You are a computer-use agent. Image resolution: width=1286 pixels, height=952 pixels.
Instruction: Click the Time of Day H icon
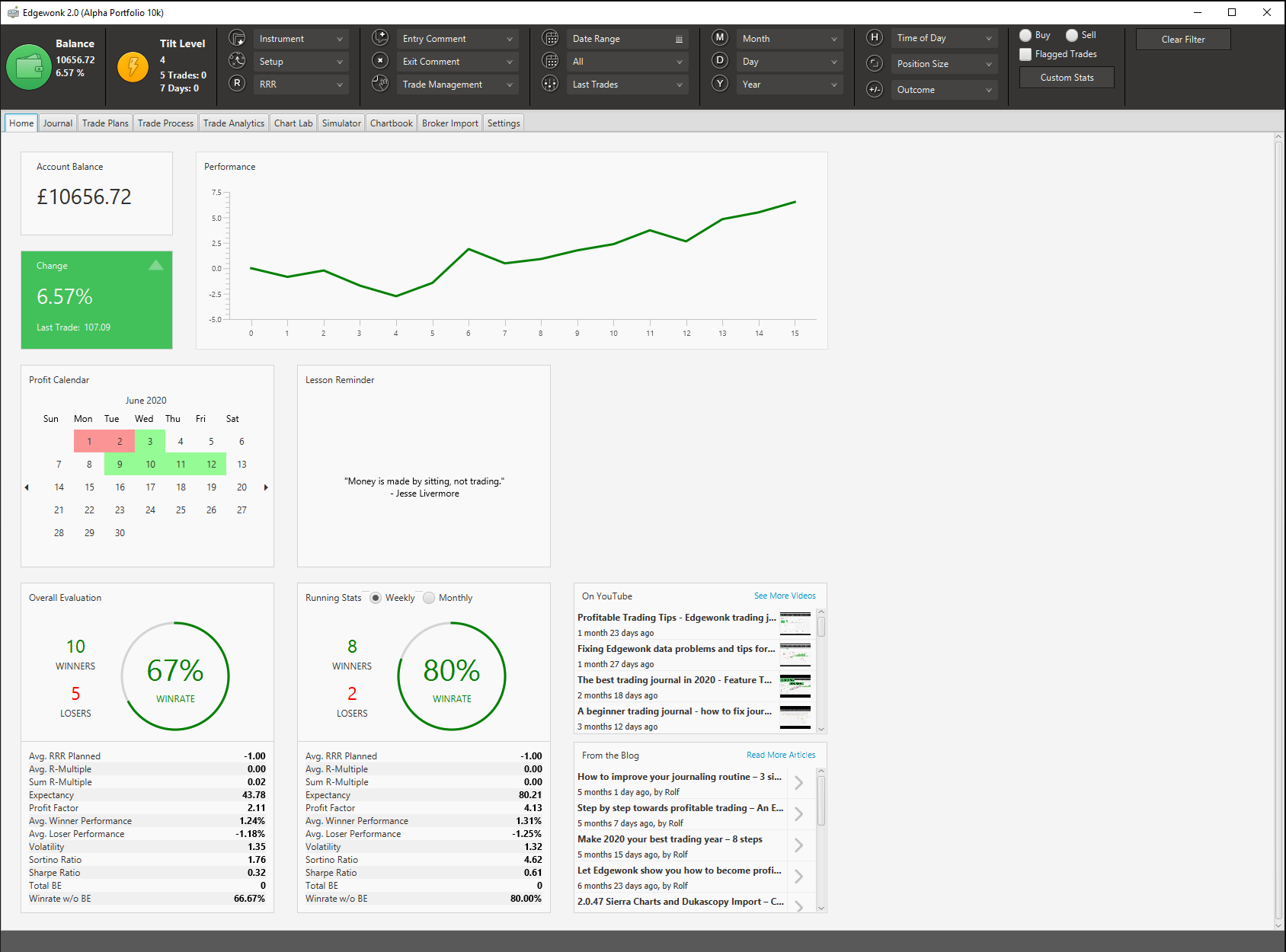875,37
